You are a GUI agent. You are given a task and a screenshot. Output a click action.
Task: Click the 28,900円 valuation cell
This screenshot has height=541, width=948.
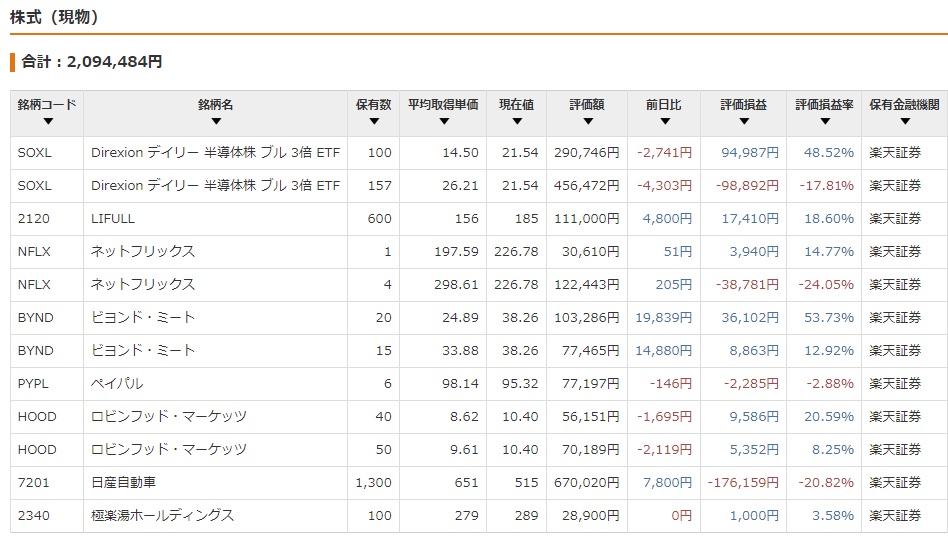pos(591,516)
